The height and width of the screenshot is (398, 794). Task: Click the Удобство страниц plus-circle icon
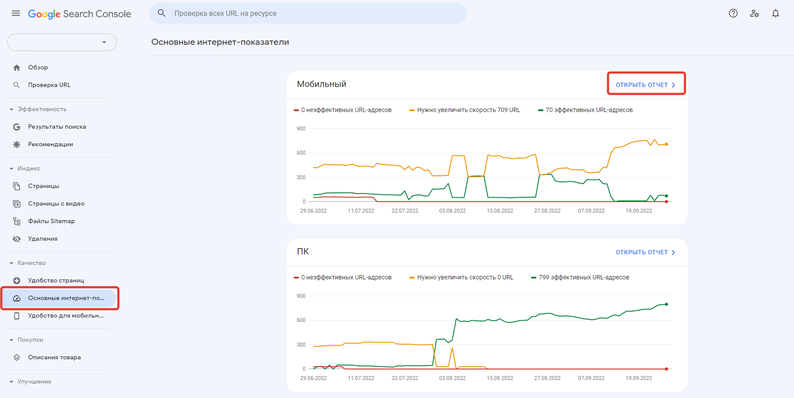(17, 281)
